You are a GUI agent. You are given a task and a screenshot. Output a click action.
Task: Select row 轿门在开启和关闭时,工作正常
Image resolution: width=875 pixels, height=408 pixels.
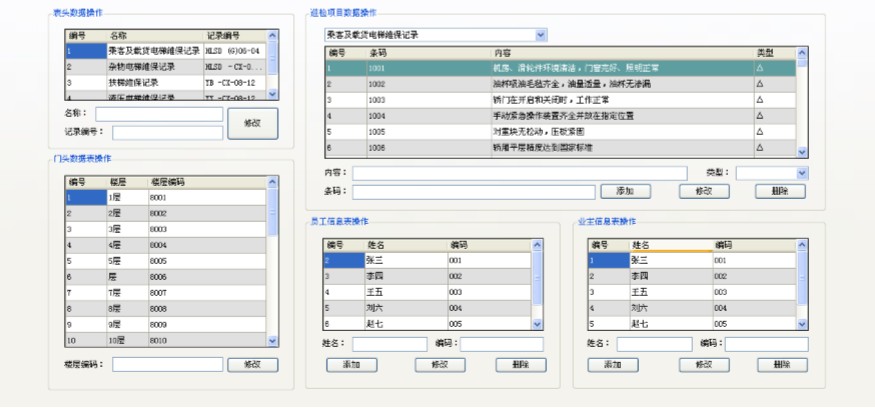tap(561, 100)
